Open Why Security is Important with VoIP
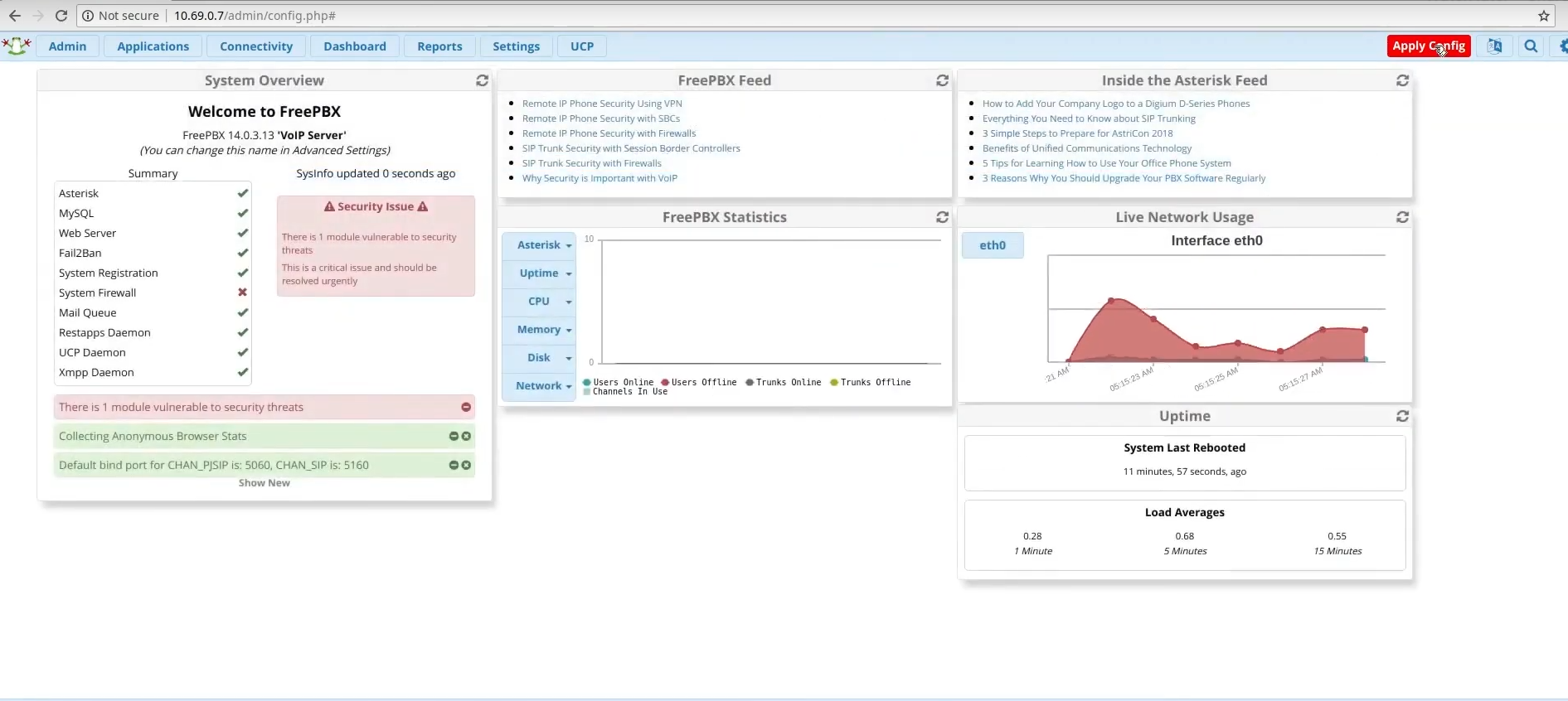Viewport: 1568px width, 701px height. pyautogui.click(x=600, y=178)
